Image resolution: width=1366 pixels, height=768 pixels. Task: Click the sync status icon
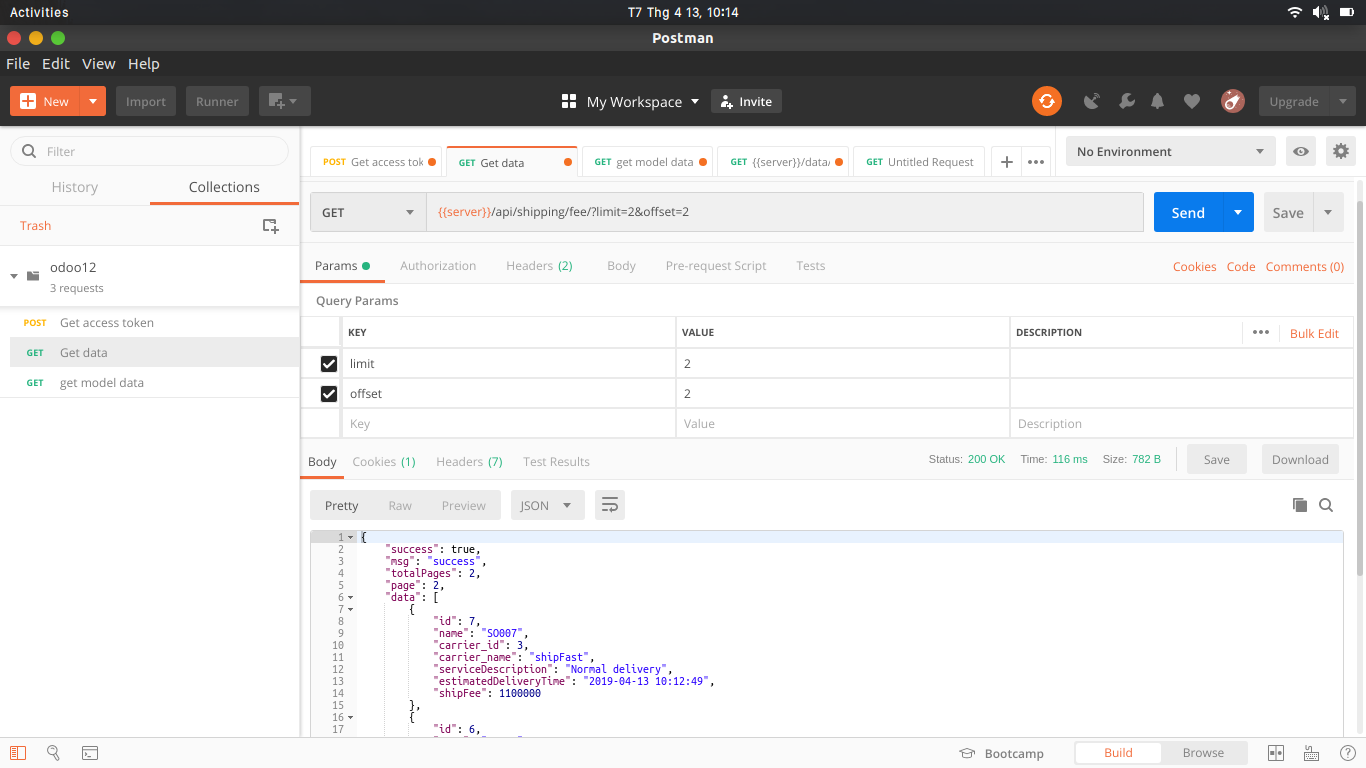1047,101
